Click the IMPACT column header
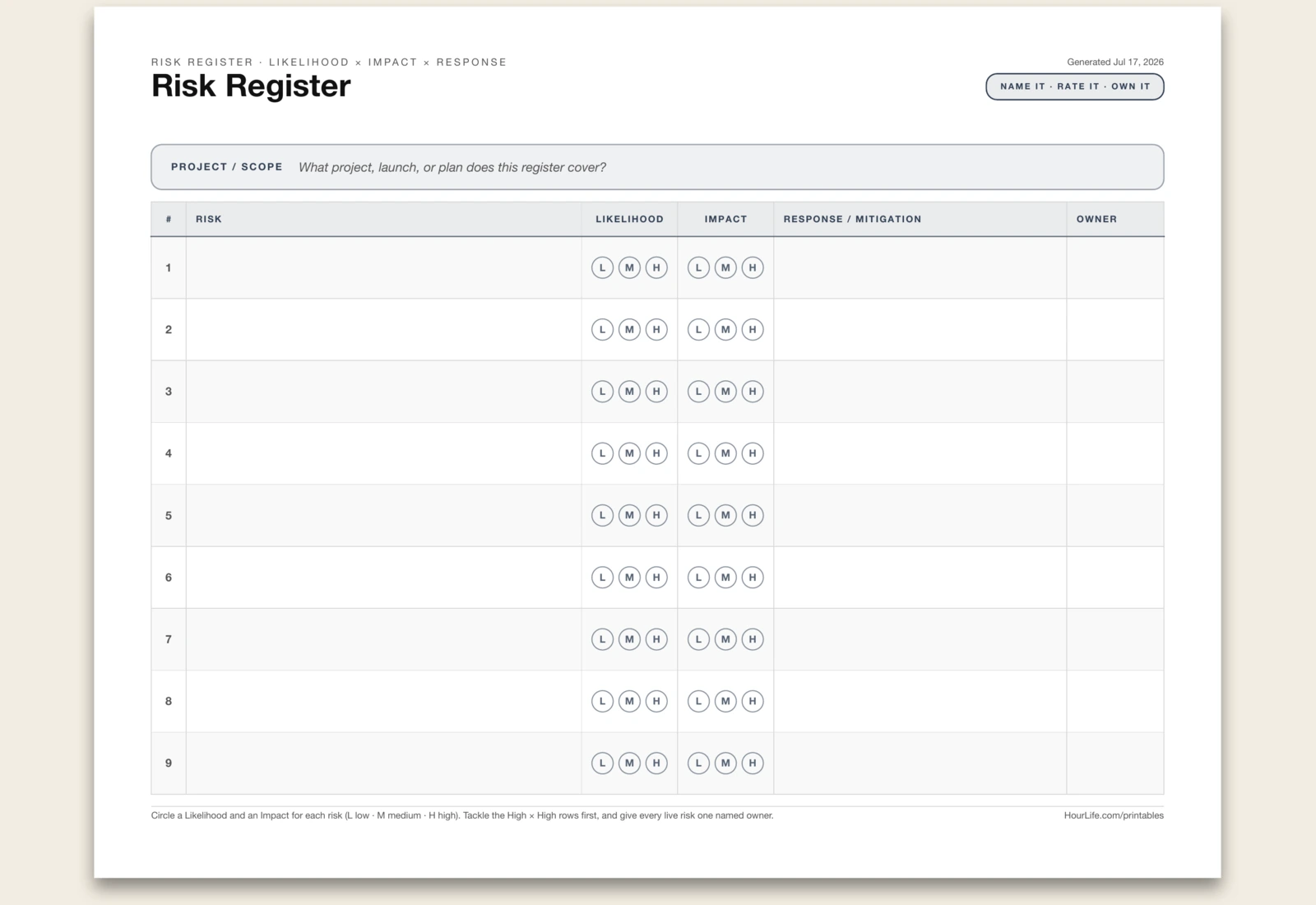The width and height of the screenshot is (1316, 905). pos(725,219)
